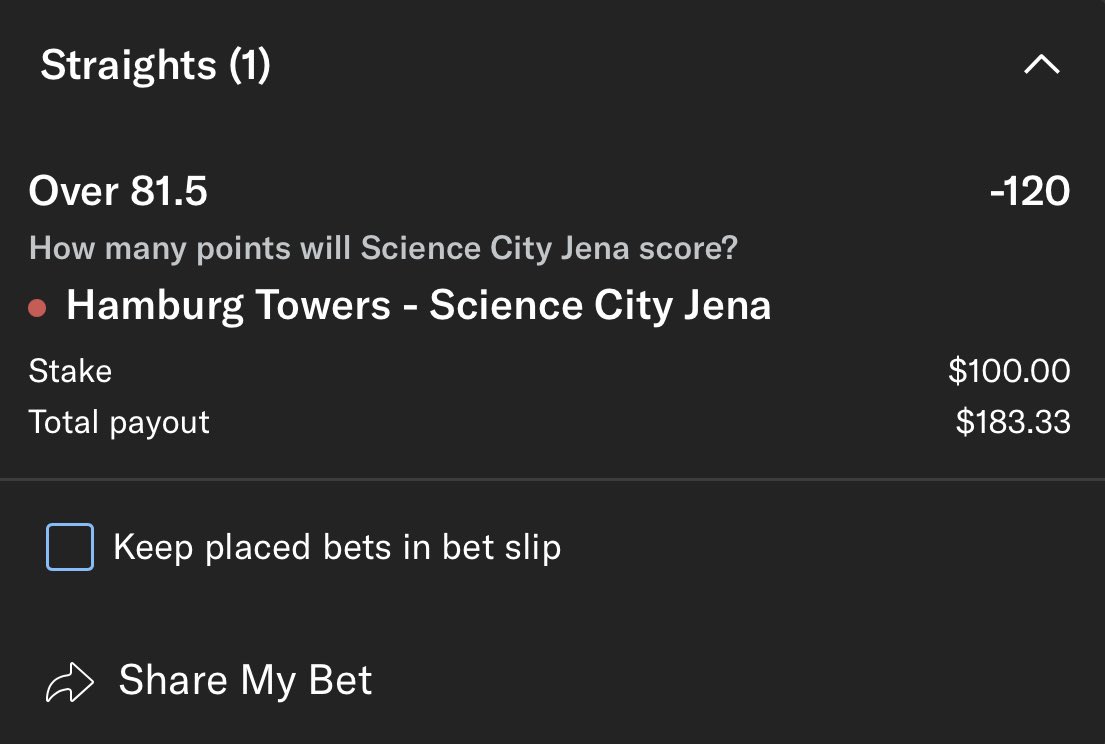Click the (1) bet count in the header
The height and width of the screenshot is (744, 1105).
click(x=249, y=66)
